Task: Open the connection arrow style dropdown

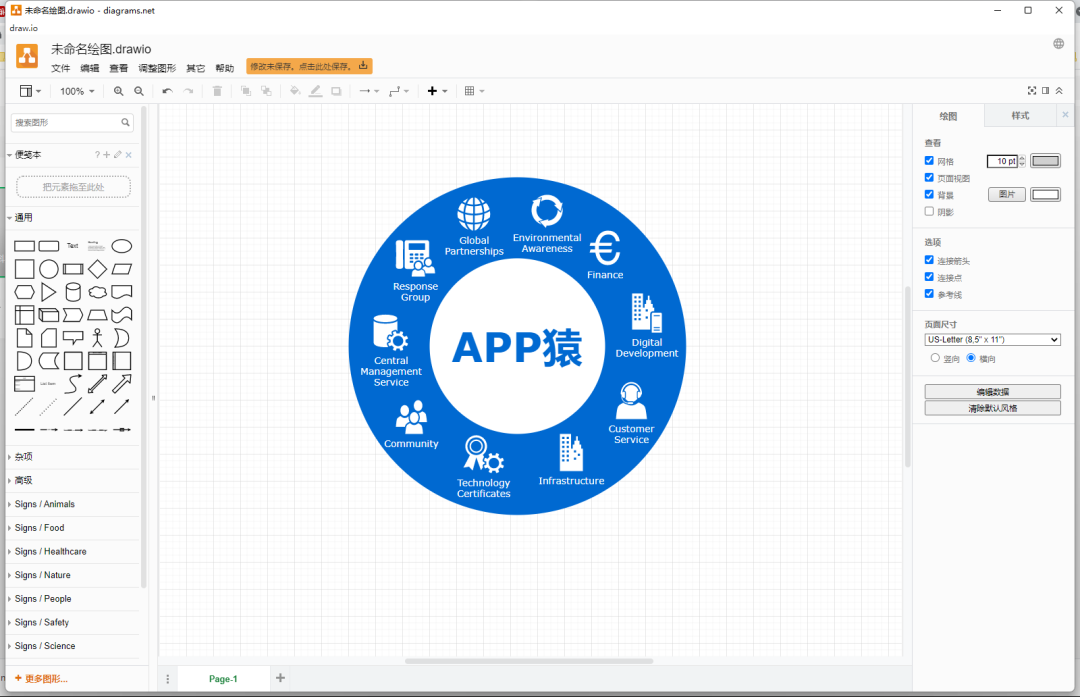Action: tap(369, 91)
